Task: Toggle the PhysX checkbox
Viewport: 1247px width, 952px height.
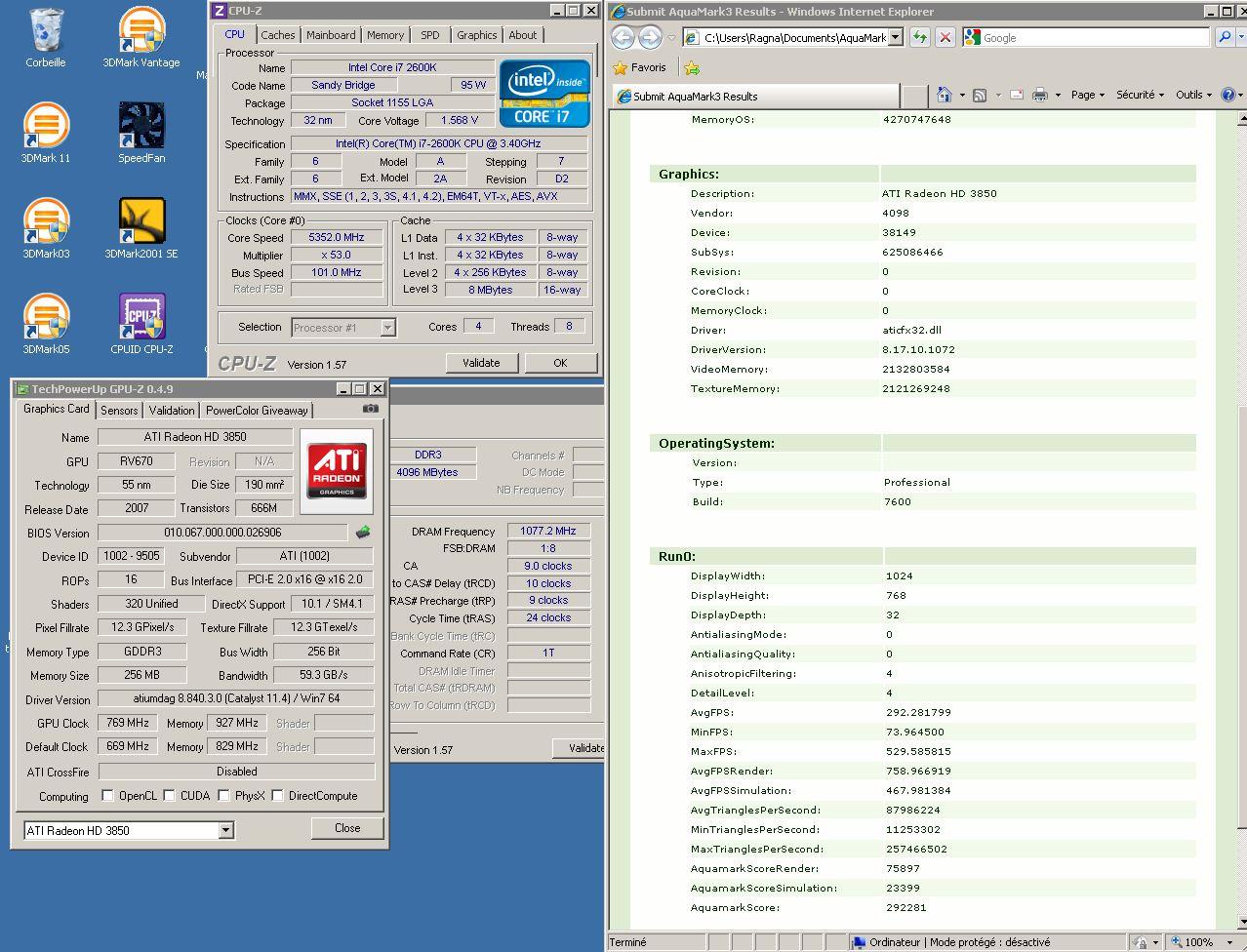Action: point(224,795)
